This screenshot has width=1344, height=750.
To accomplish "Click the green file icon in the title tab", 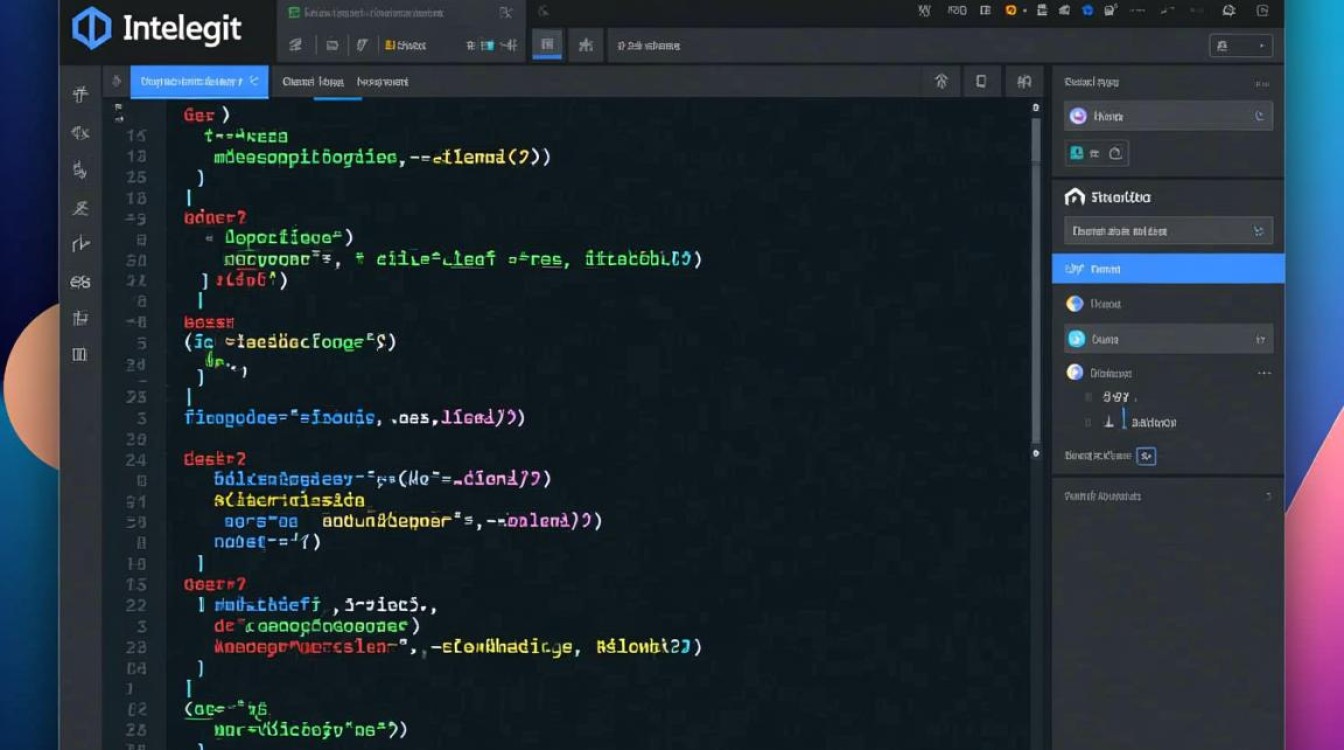I will coord(294,12).
